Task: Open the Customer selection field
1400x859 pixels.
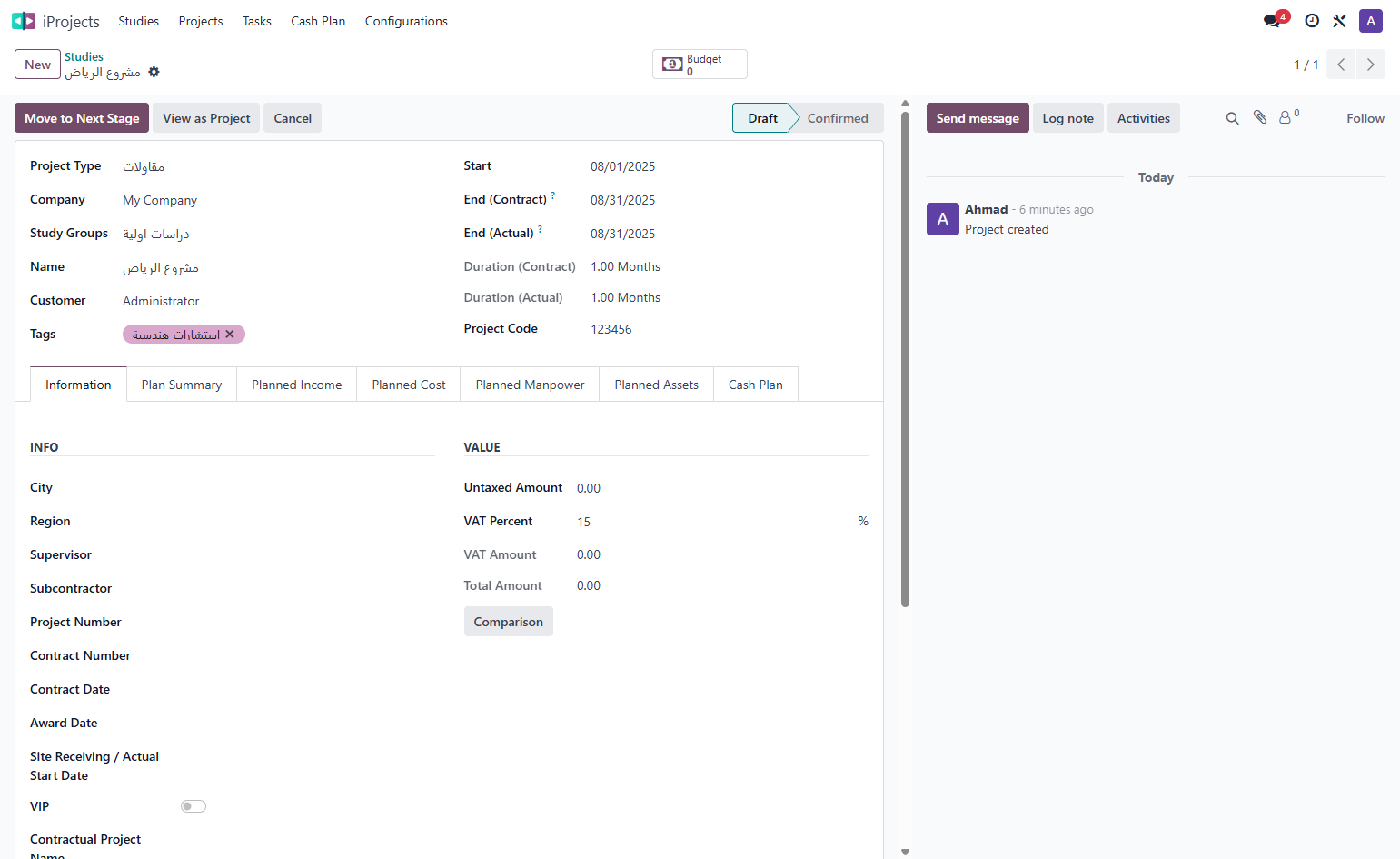Action: [x=278, y=301]
